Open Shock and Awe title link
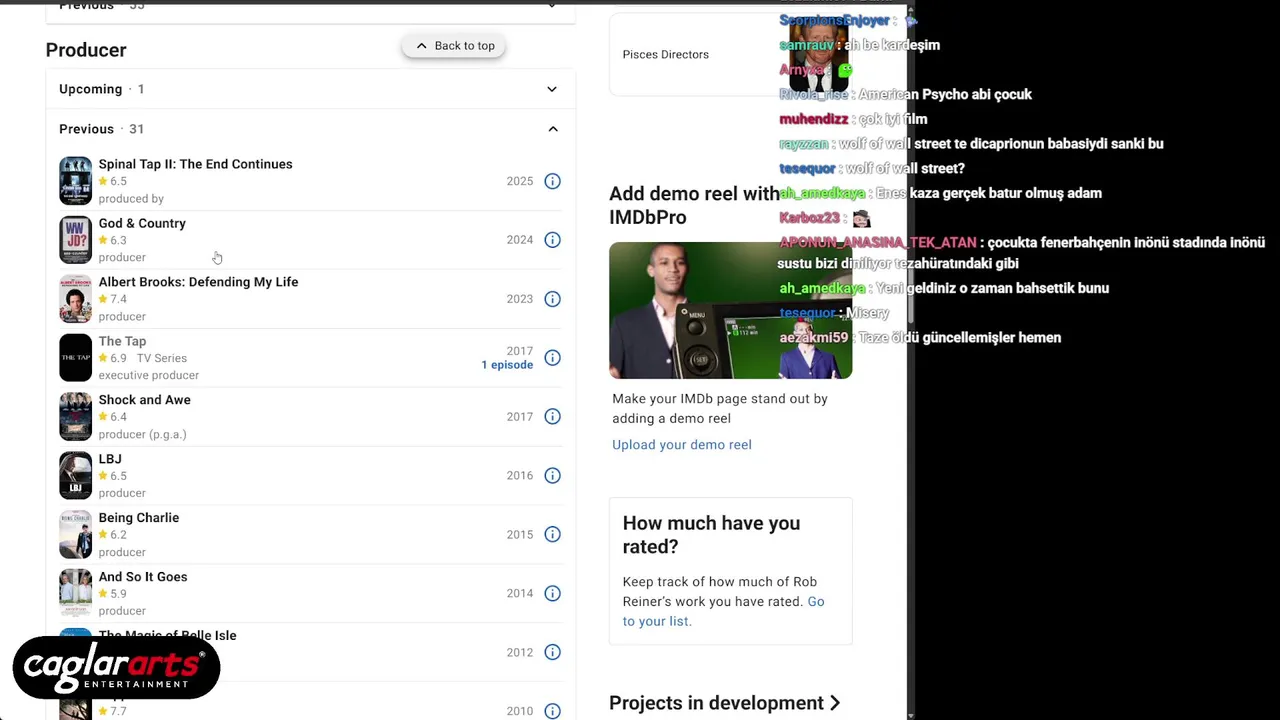The height and width of the screenshot is (720, 1280). [x=144, y=400]
